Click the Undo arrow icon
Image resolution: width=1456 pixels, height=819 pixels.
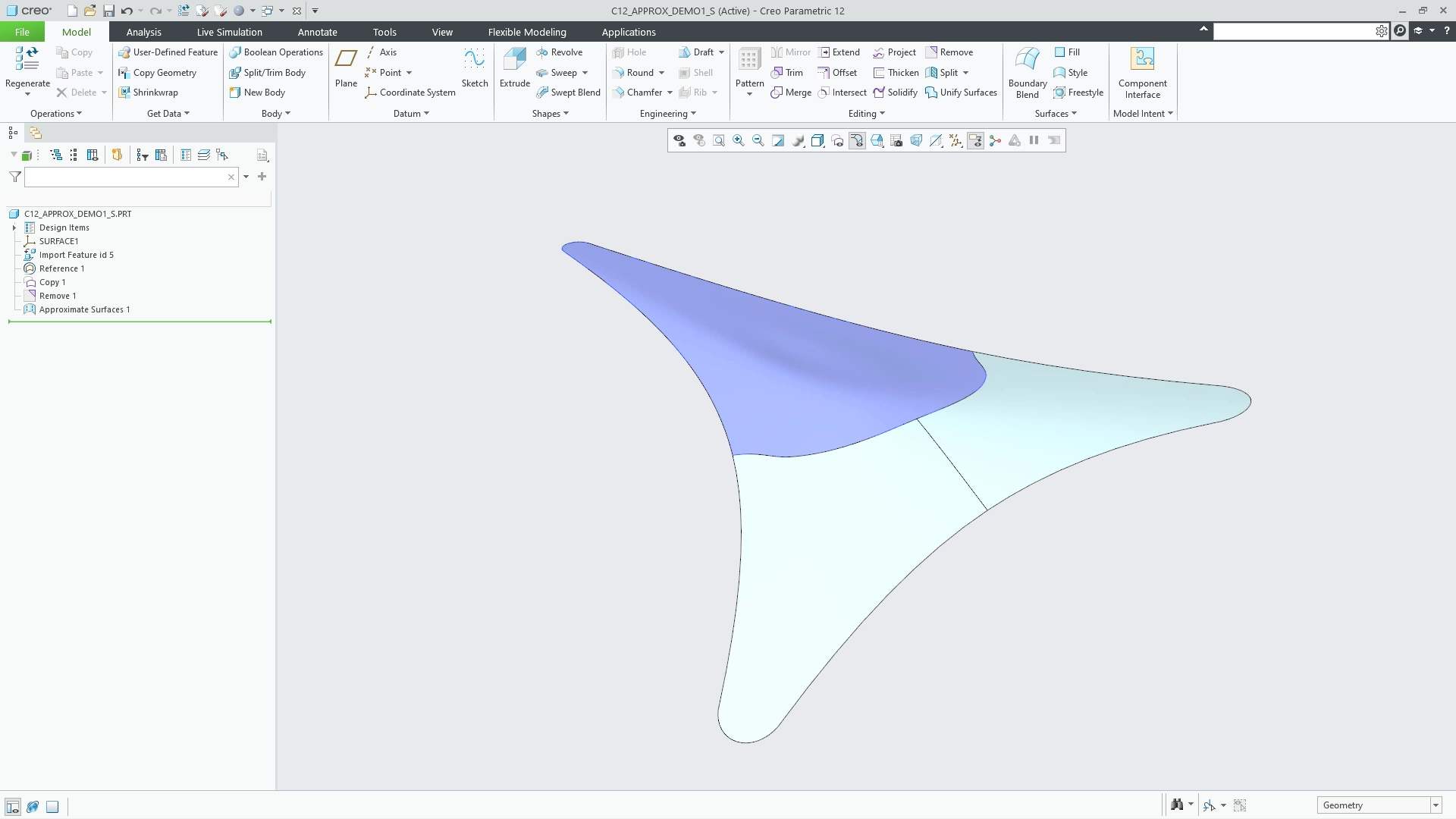[x=127, y=11]
